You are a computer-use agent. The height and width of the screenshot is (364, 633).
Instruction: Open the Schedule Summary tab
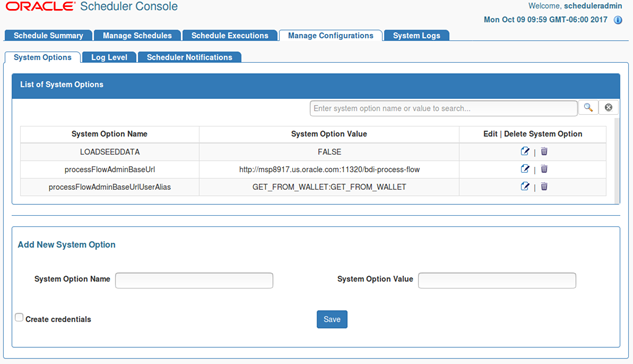[48, 36]
